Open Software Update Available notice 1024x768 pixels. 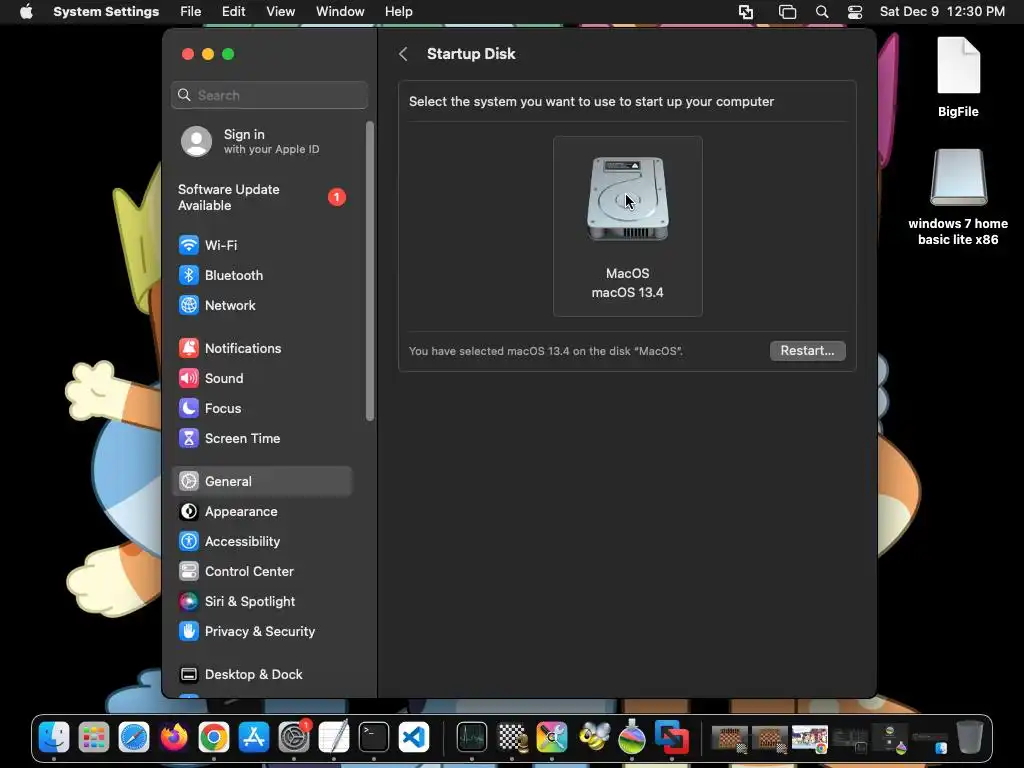(x=261, y=197)
